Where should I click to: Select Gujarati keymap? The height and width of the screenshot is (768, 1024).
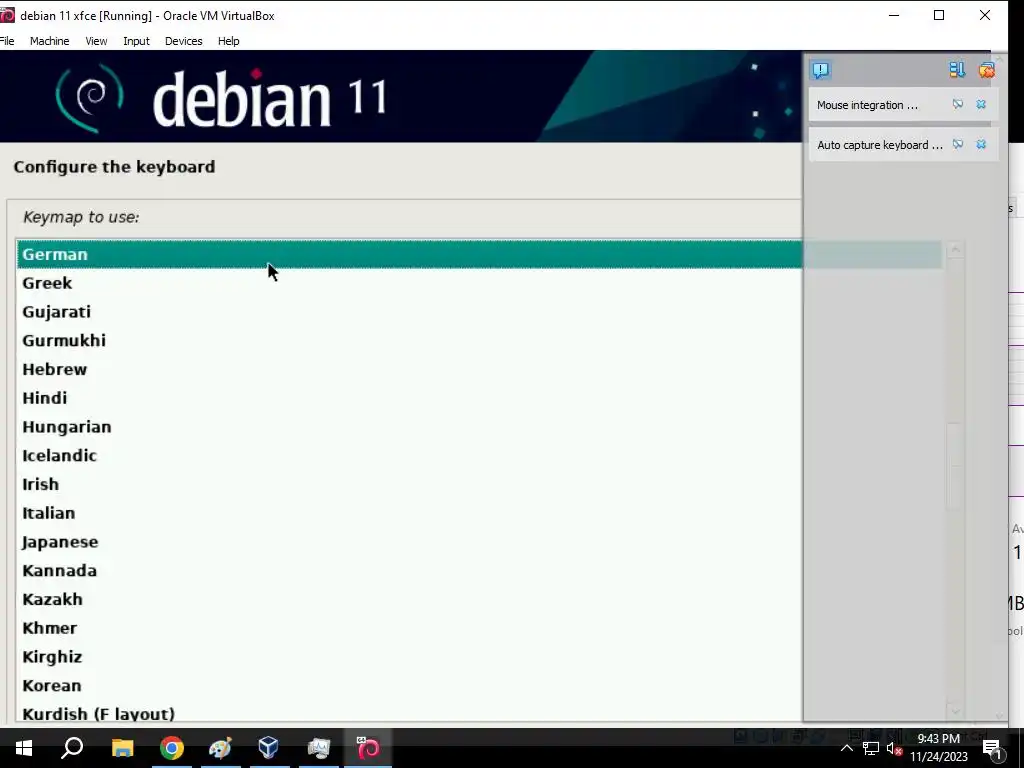point(479,312)
